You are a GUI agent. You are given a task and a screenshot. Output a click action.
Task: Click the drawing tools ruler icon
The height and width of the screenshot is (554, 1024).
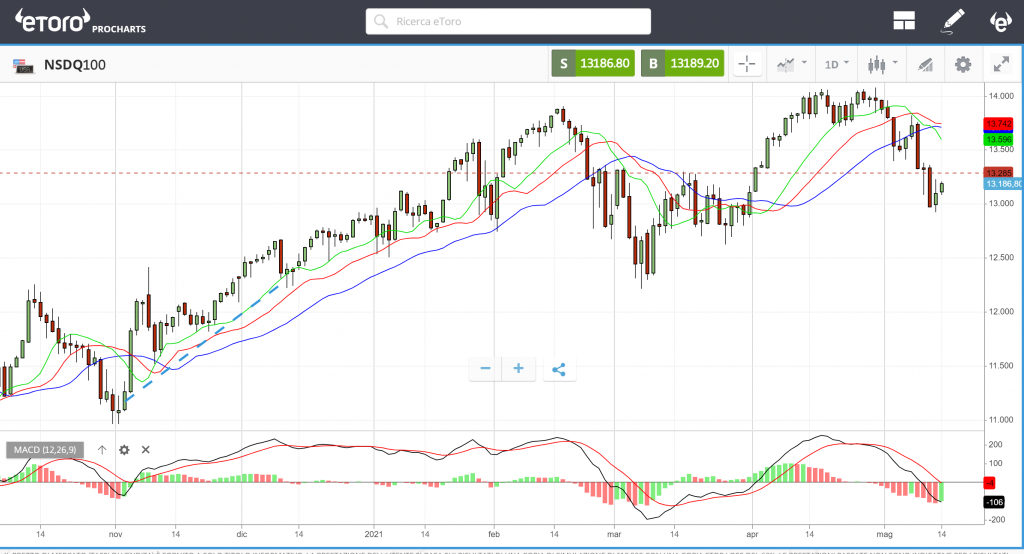coord(925,65)
